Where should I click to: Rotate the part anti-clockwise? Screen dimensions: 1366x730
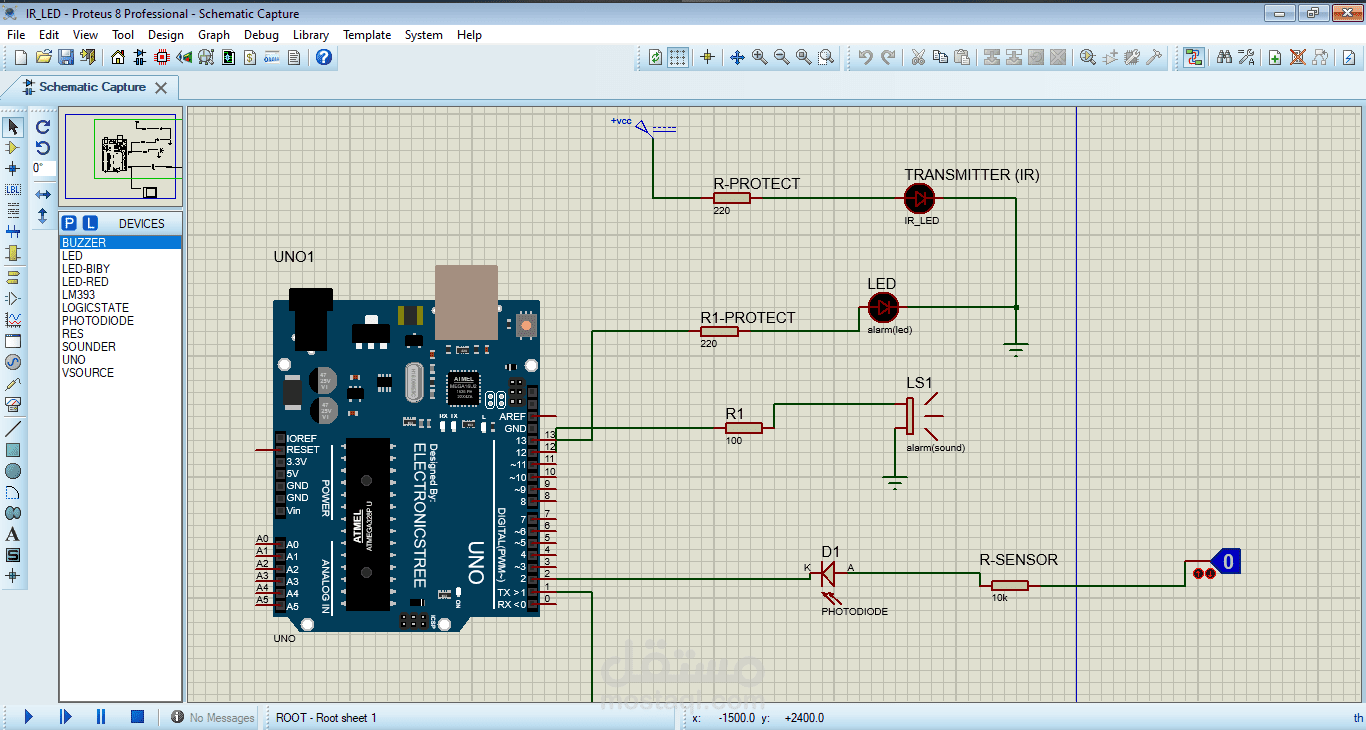(43, 148)
